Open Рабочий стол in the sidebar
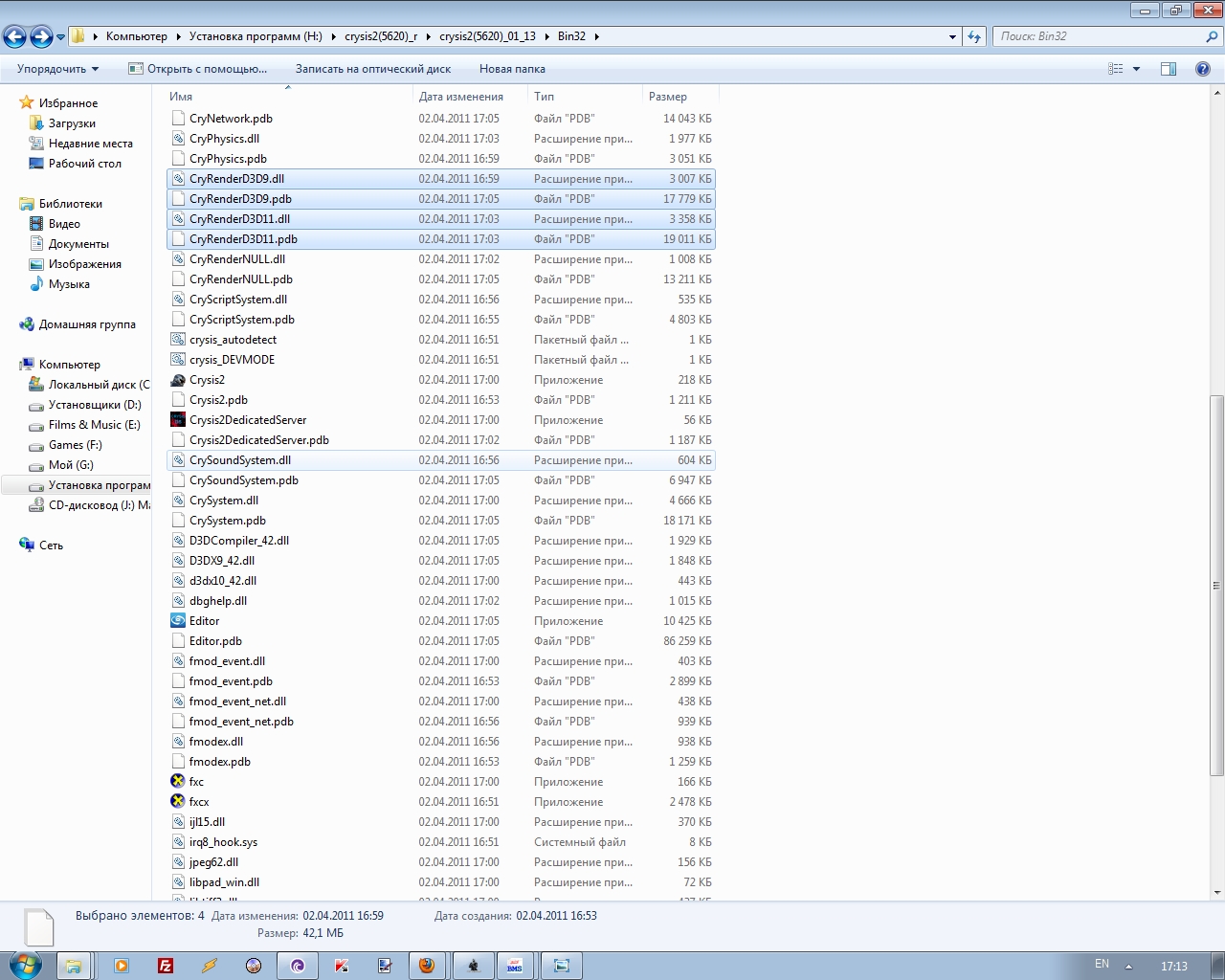The width and height of the screenshot is (1225, 980). tap(85, 164)
